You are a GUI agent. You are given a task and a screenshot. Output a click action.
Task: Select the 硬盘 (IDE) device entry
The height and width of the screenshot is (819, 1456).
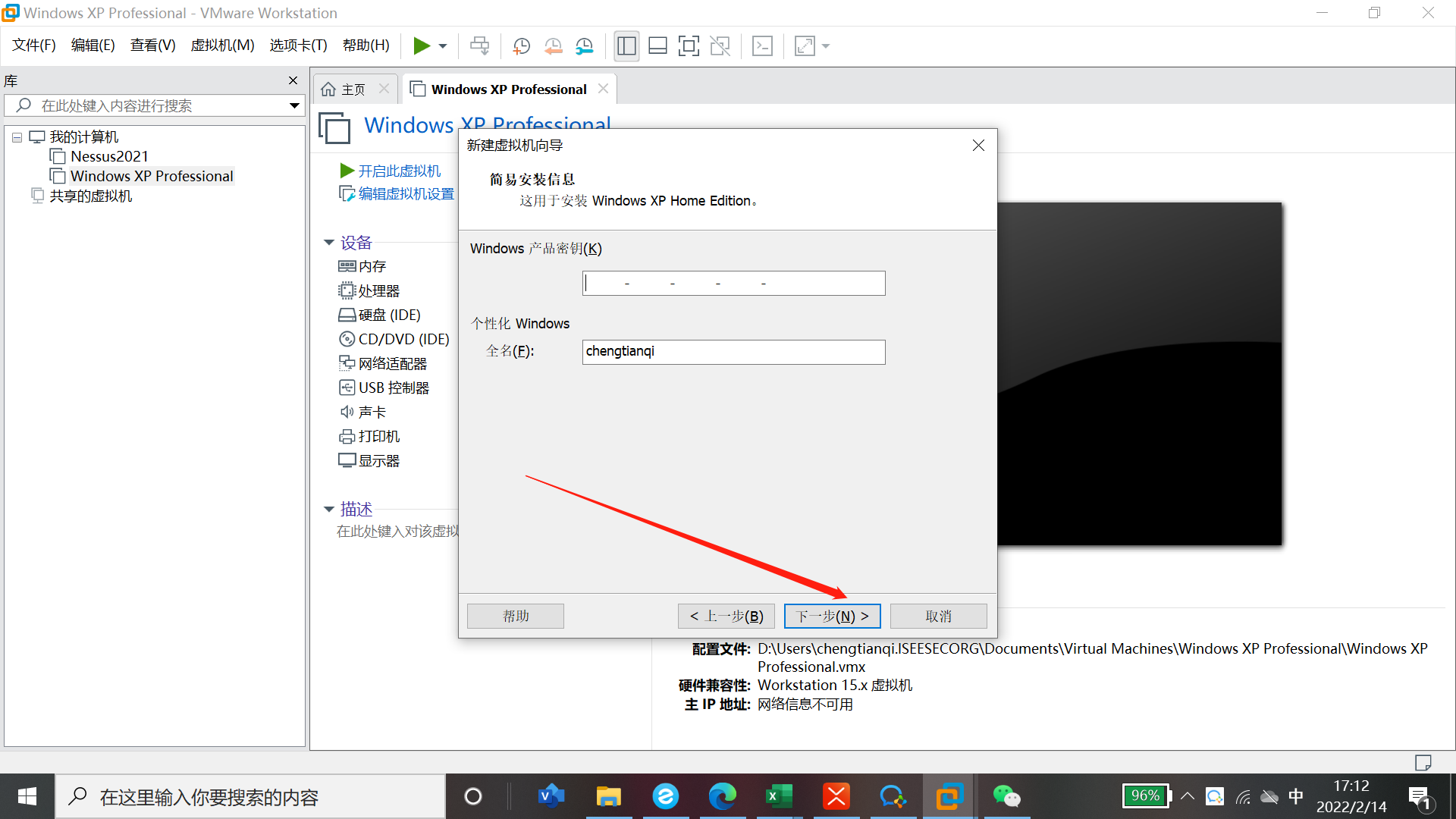pyautogui.click(x=379, y=315)
